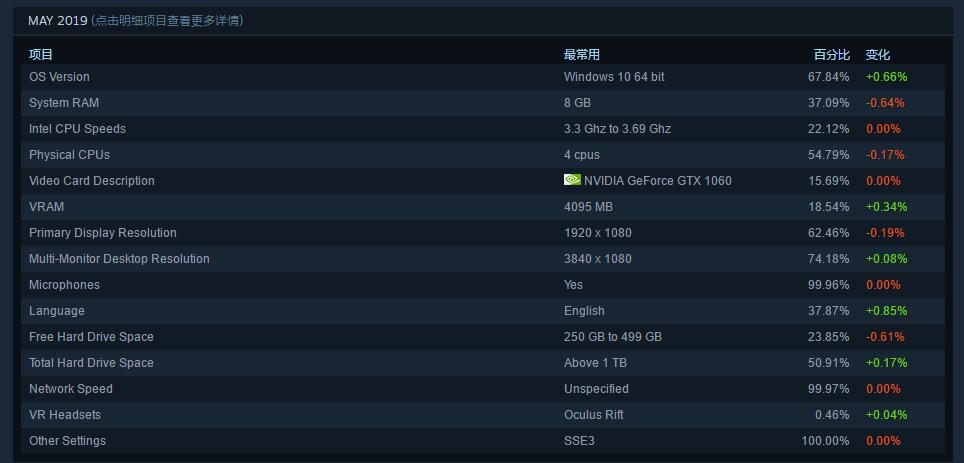Click Windows 10 64 bit entry

(x=614, y=77)
